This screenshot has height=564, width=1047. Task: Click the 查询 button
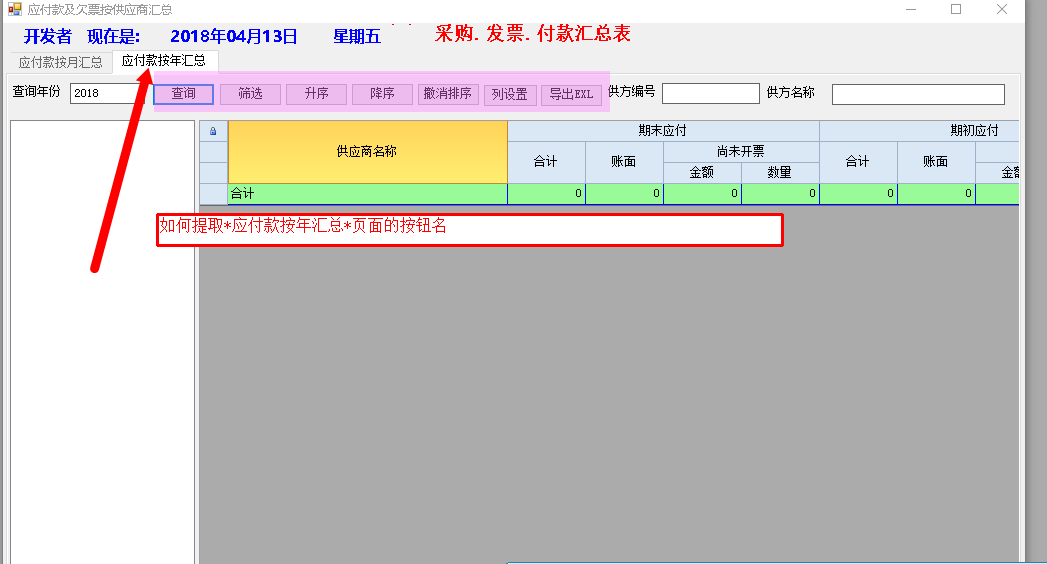click(x=184, y=94)
